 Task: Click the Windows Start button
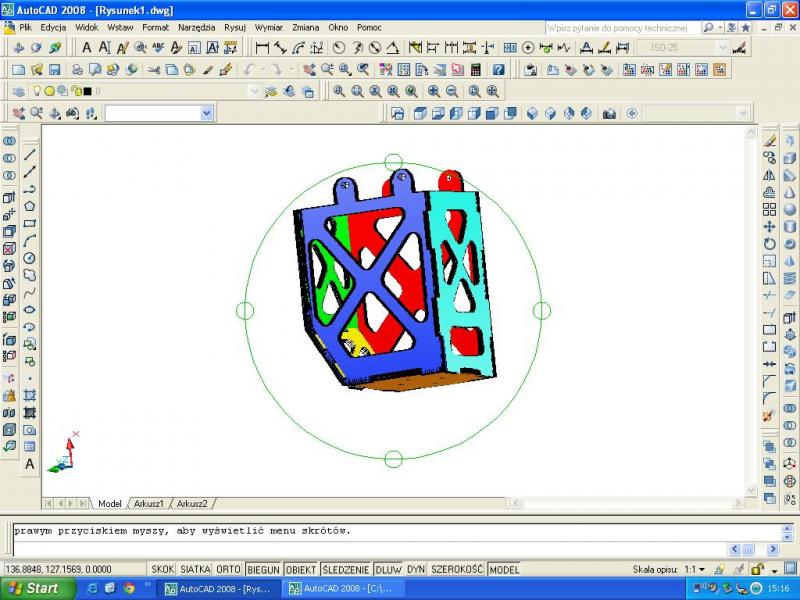click(31, 588)
